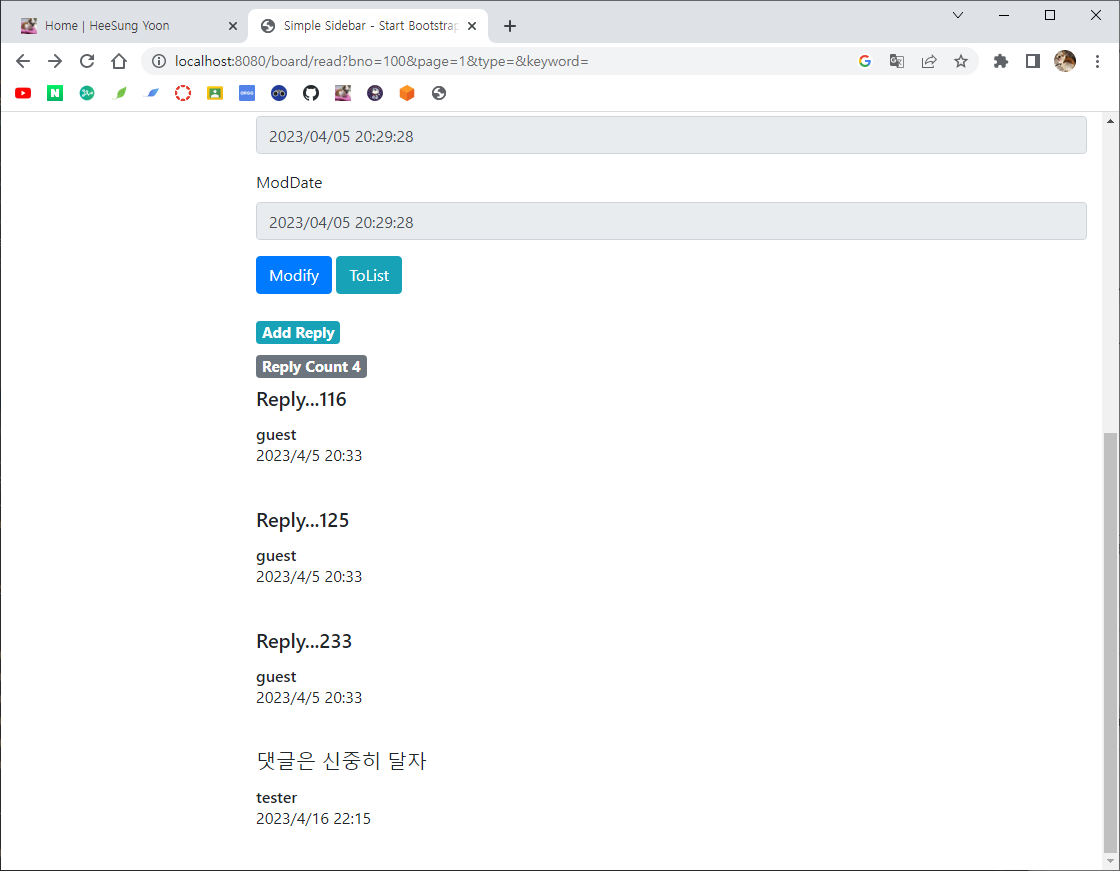This screenshot has height=871, width=1120.
Task: Click the ModDate label
Action: point(289,183)
